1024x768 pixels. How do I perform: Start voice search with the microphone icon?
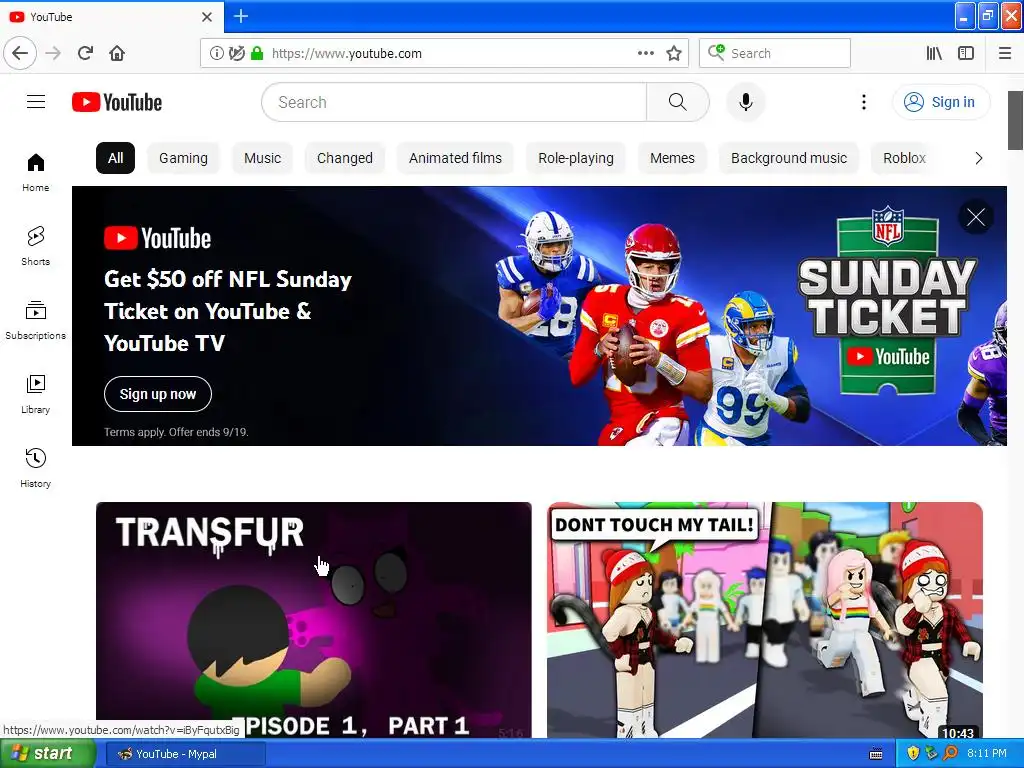746,102
